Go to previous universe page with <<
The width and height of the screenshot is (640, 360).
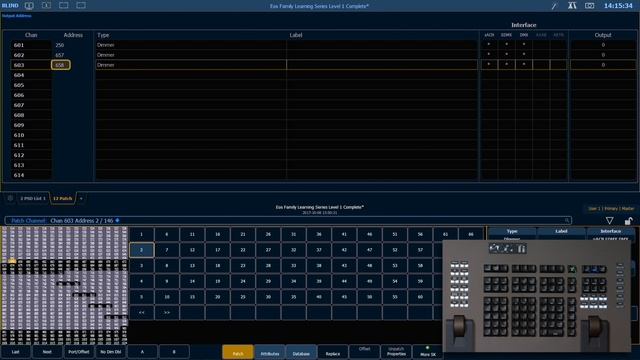(x=141, y=313)
